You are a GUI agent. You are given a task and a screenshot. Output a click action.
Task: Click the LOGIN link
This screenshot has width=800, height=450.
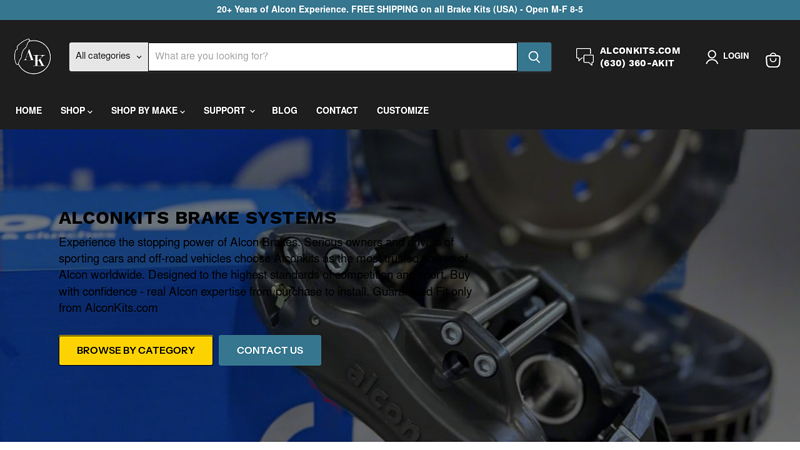pyautogui.click(x=736, y=56)
